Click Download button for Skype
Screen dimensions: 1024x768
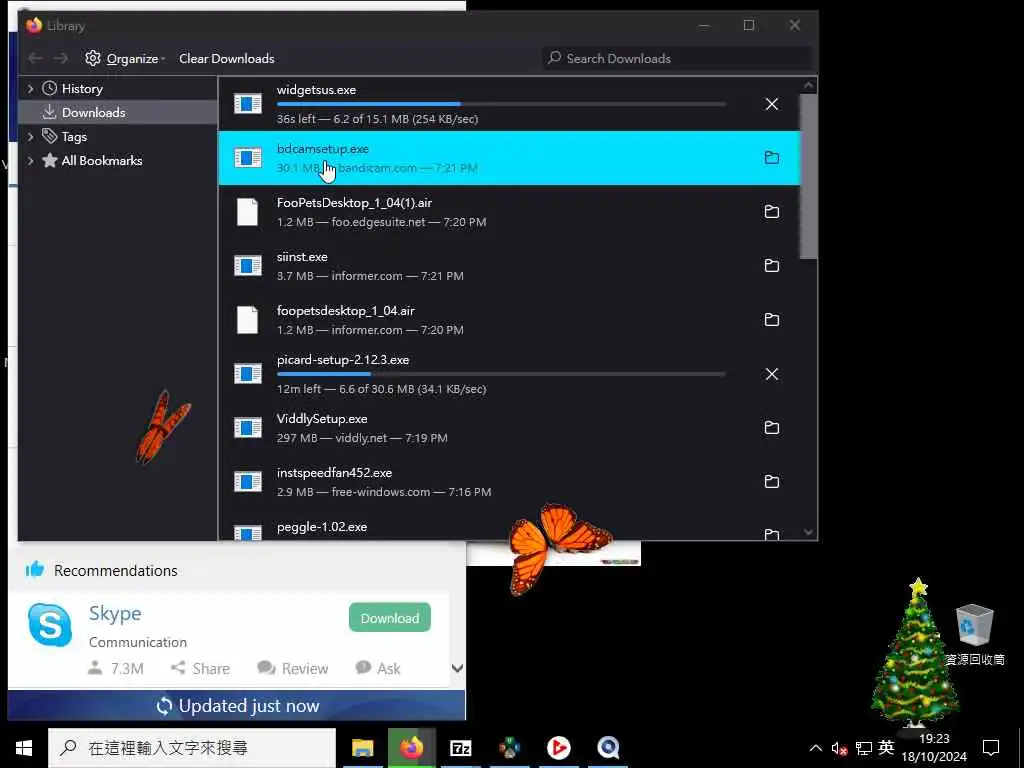390,618
